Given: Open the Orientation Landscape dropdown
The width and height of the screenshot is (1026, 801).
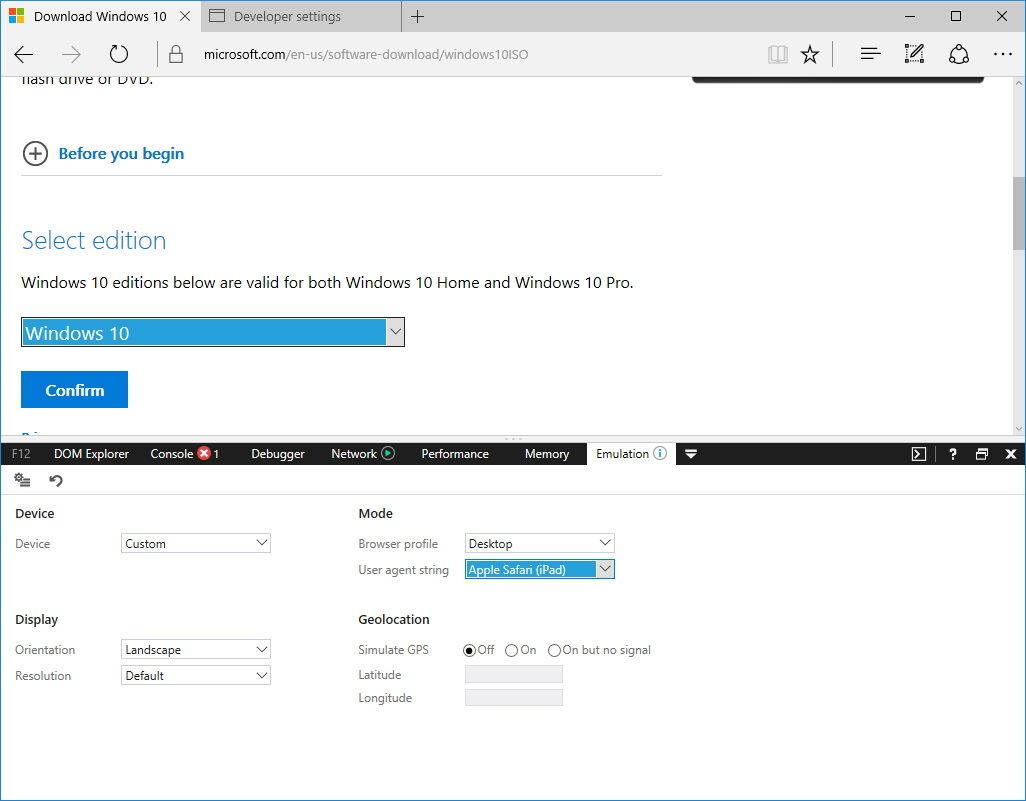Looking at the screenshot, I should [196, 649].
